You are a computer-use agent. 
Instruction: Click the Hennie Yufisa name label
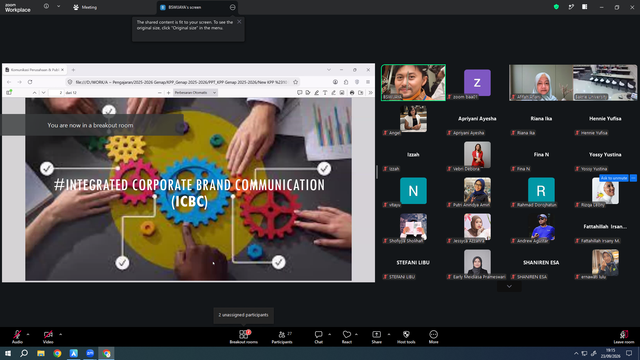click(605, 119)
